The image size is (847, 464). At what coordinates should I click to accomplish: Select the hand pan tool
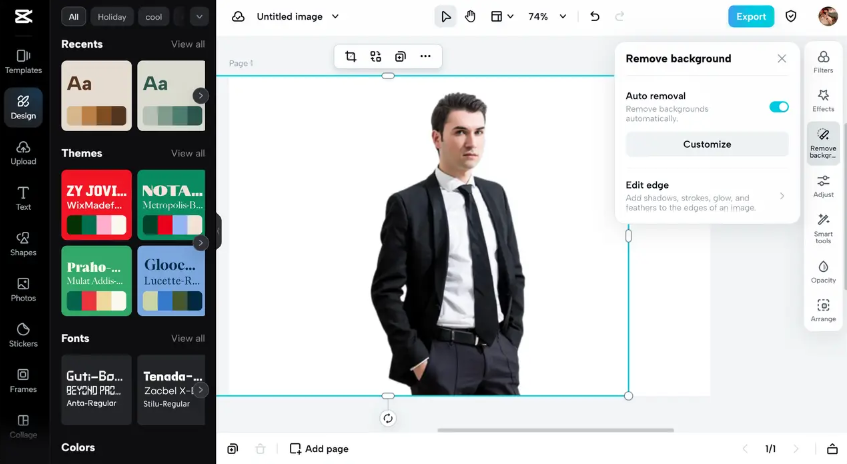pyautogui.click(x=470, y=16)
